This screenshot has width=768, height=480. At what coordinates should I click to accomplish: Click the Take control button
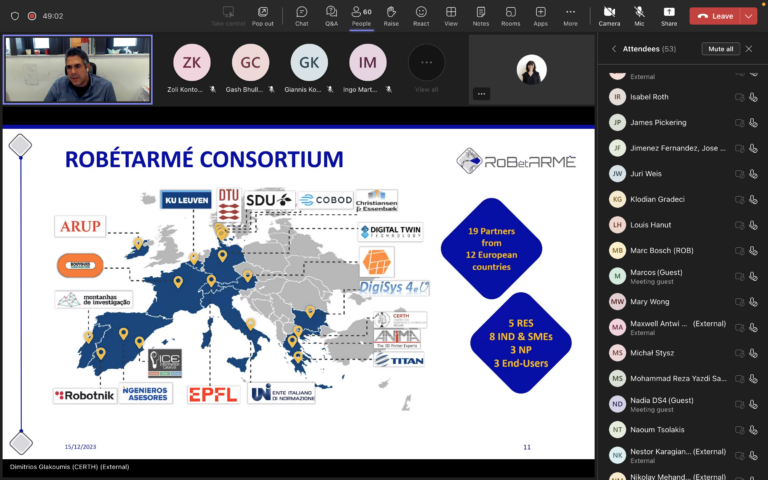228,16
